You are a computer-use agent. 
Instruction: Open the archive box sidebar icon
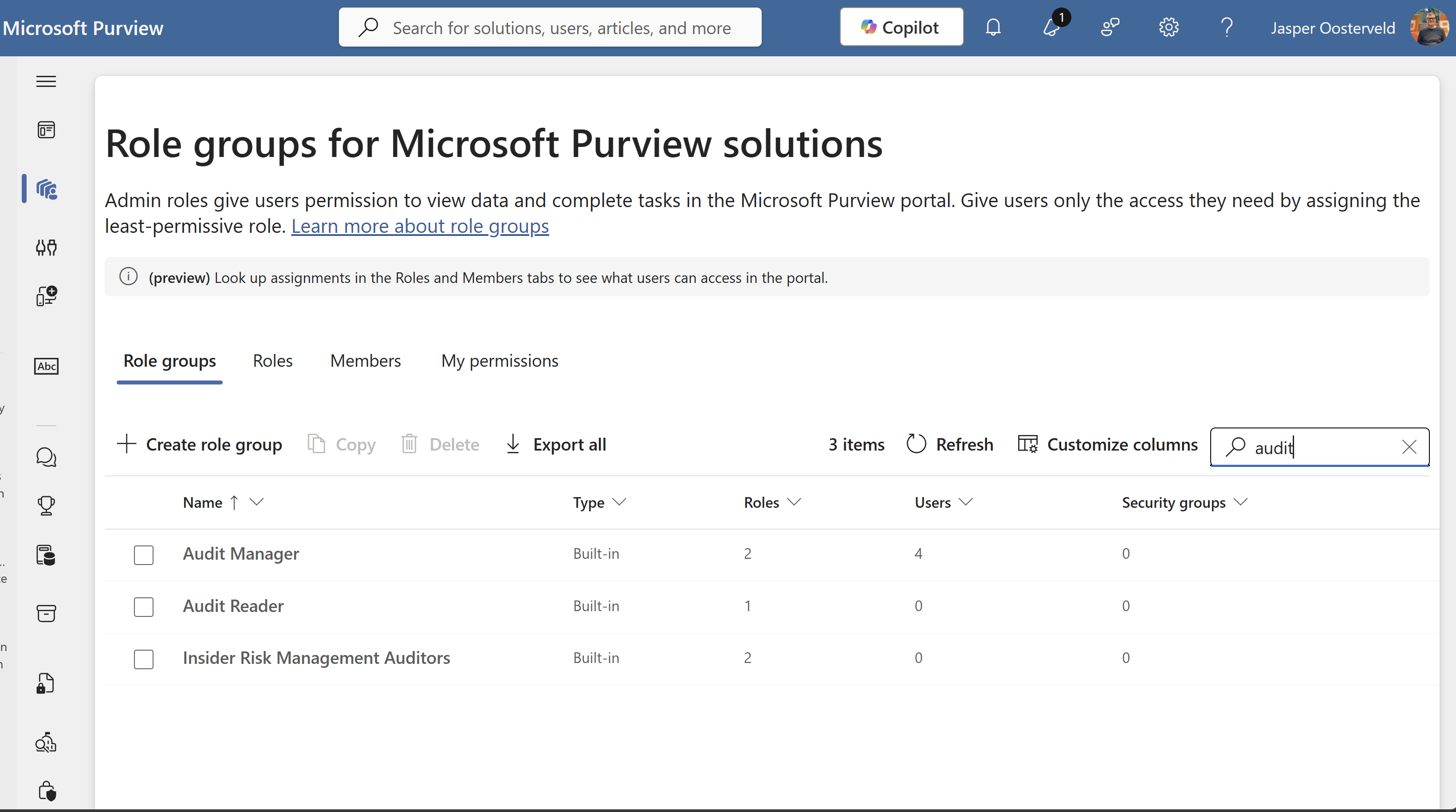(46, 613)
